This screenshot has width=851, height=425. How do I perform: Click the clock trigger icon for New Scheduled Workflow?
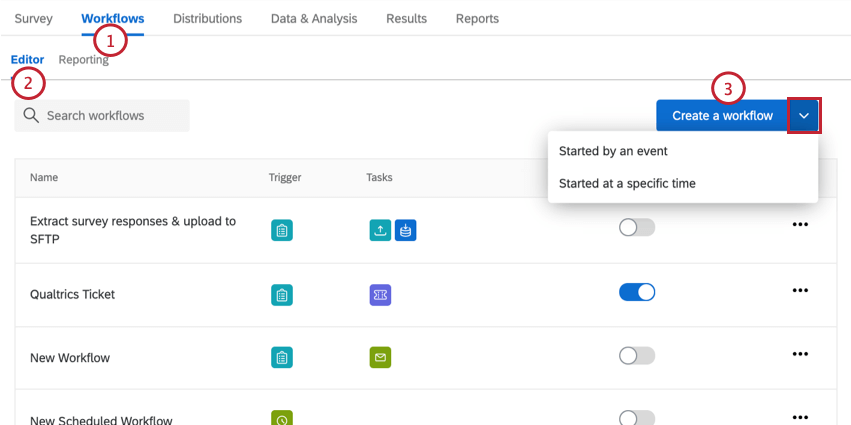coord(282,418)
